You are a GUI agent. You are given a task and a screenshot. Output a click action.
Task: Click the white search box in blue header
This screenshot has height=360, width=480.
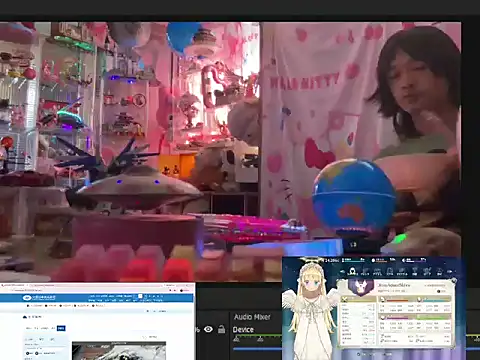[140, 296]
